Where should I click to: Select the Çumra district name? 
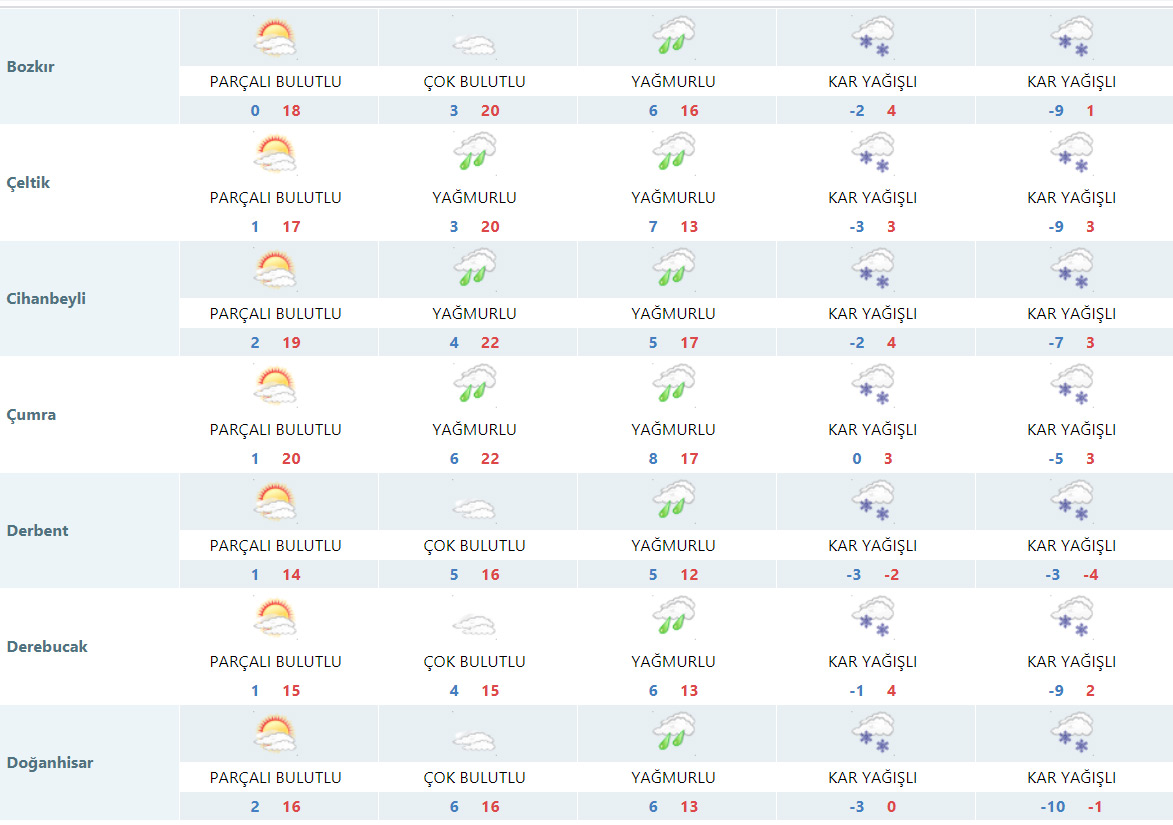[x=31, y=415]
